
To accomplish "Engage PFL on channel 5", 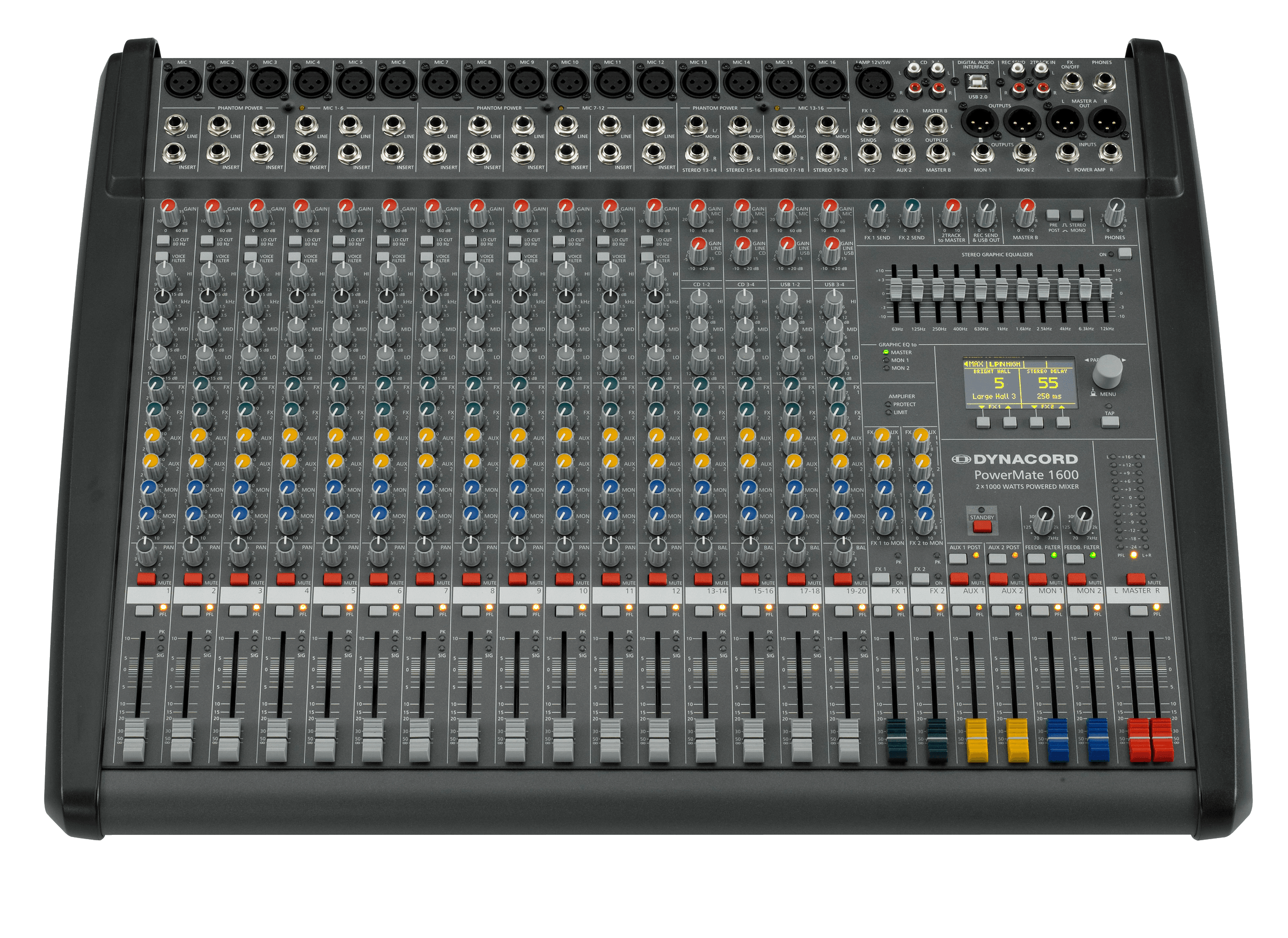I will [x=331, y=612].
